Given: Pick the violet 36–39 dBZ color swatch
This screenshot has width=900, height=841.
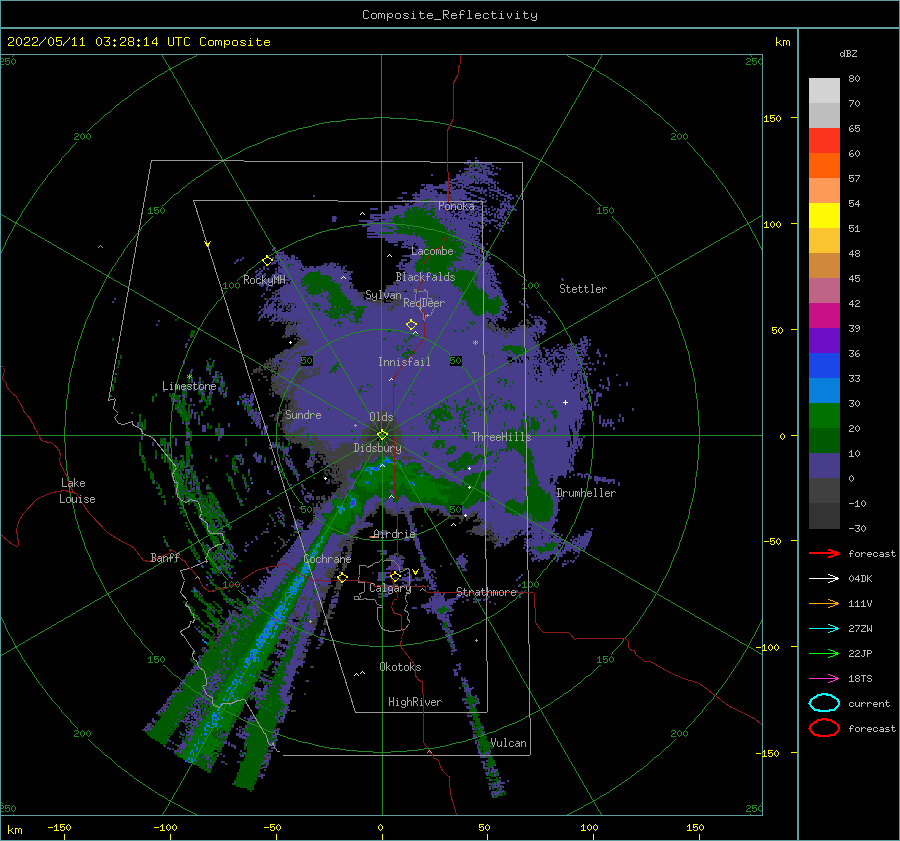Looking at the screenshot, I should point(824,340).
